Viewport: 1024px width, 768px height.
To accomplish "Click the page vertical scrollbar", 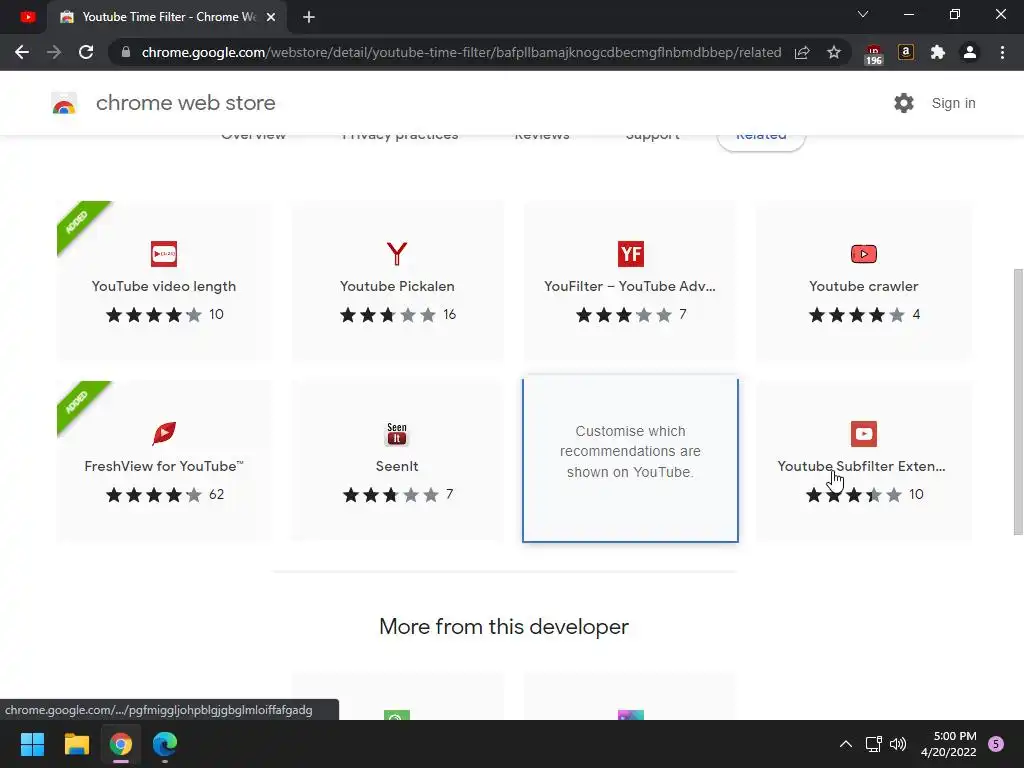I will [x=1018, y=402].
